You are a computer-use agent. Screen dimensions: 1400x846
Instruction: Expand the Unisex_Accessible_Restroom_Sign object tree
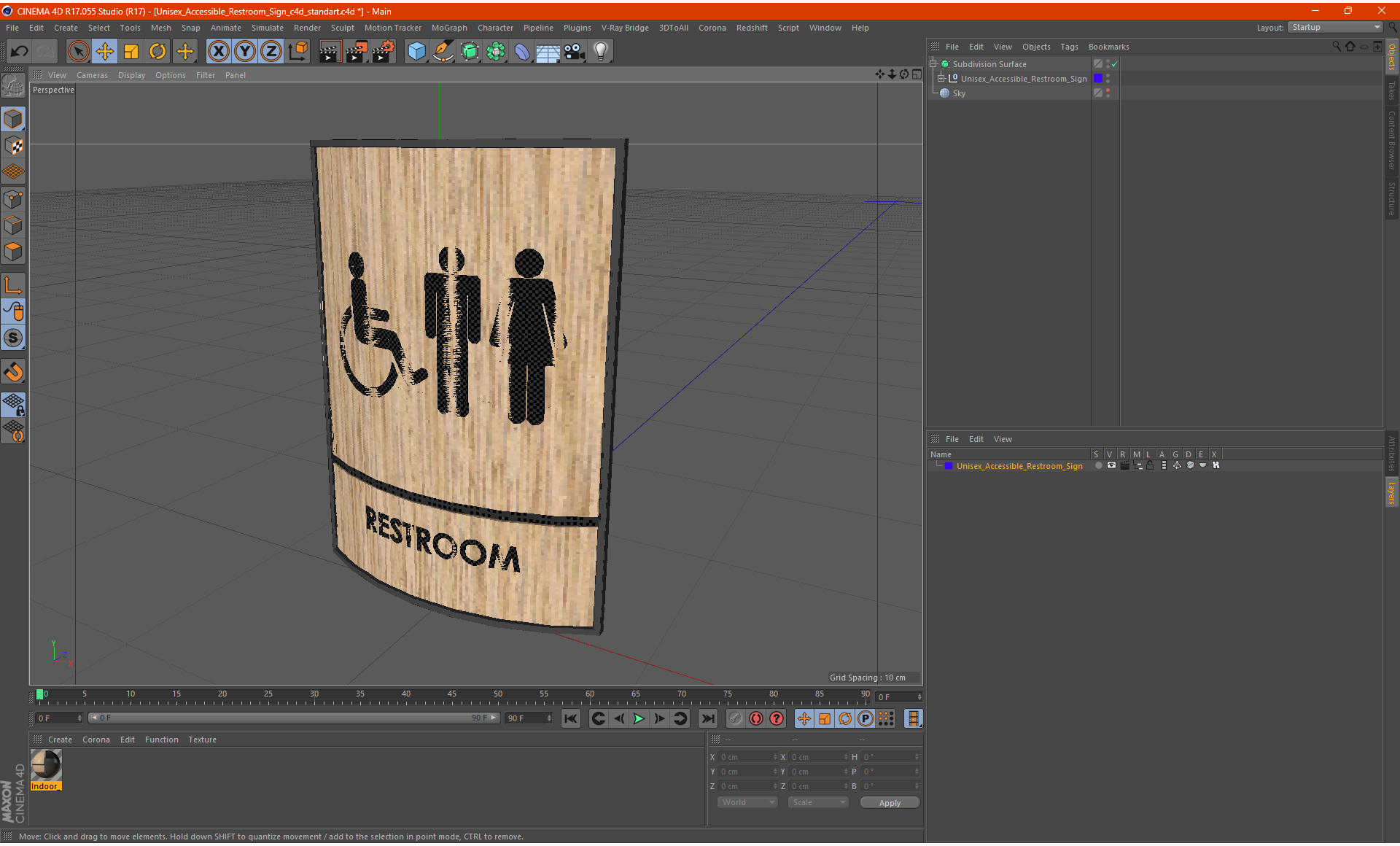pyautogui.click(x=941, y=78)
